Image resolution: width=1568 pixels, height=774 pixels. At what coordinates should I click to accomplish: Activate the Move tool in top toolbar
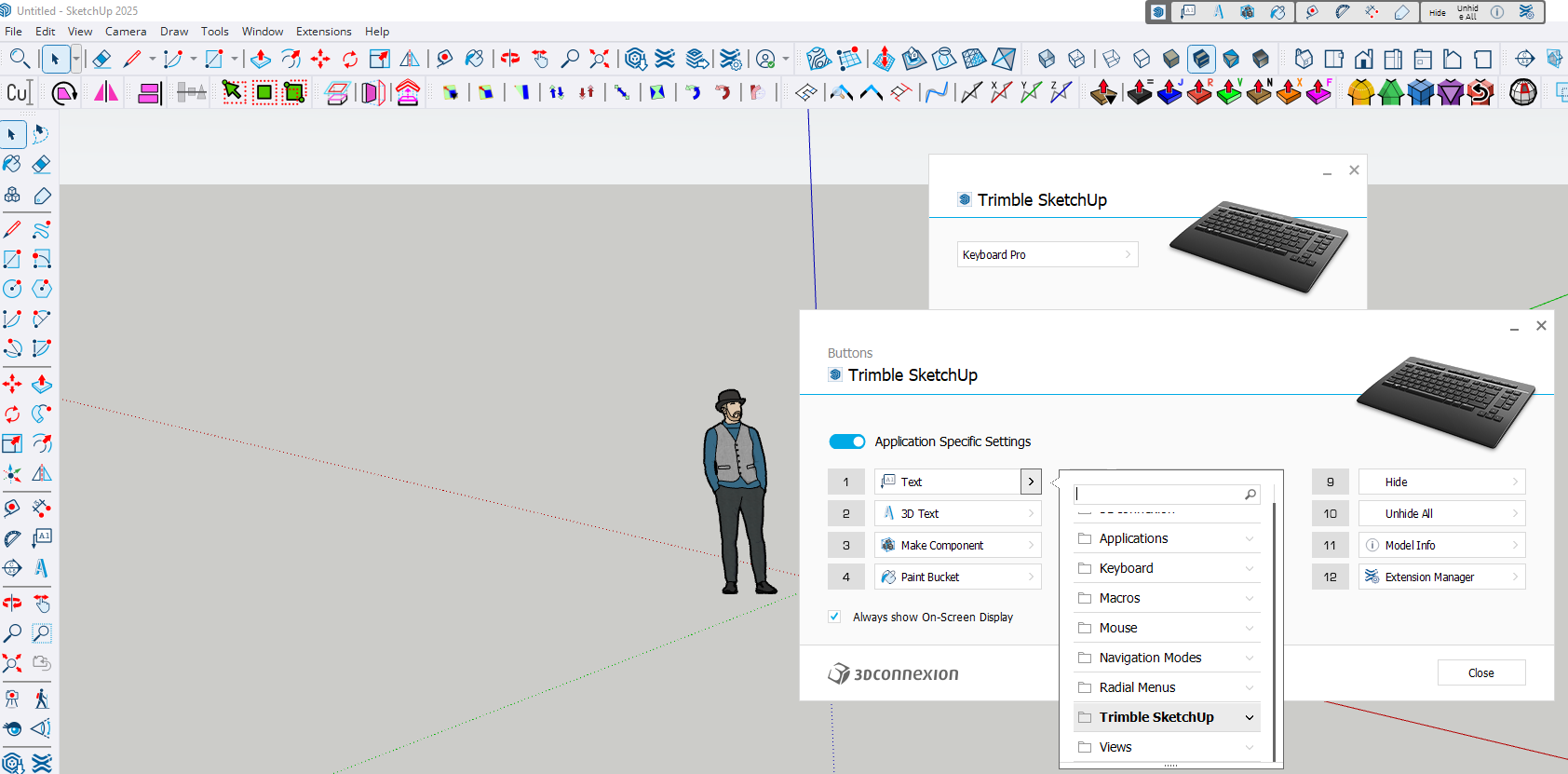coord(320,59)
